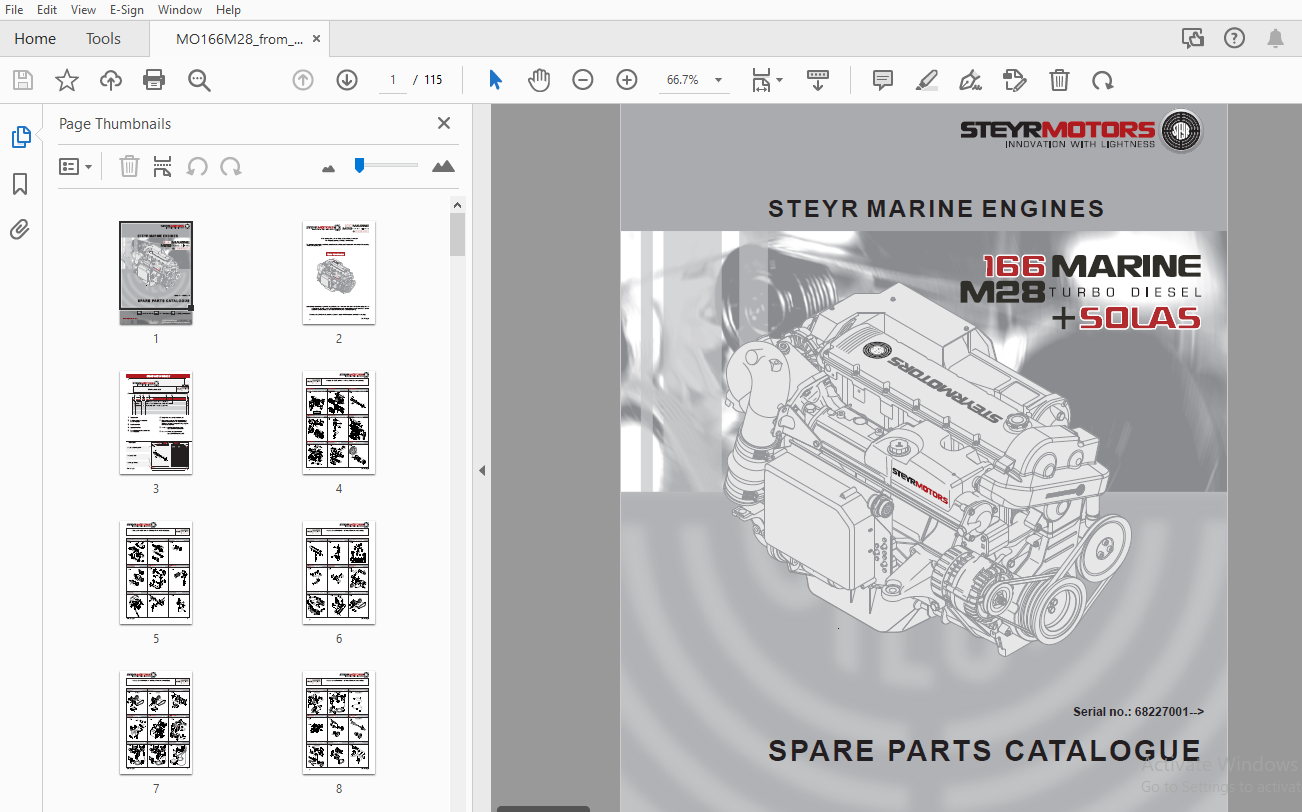Click the edit page stamp icon
Viewport: 1302px width, 812px height.
(1015, 80)
